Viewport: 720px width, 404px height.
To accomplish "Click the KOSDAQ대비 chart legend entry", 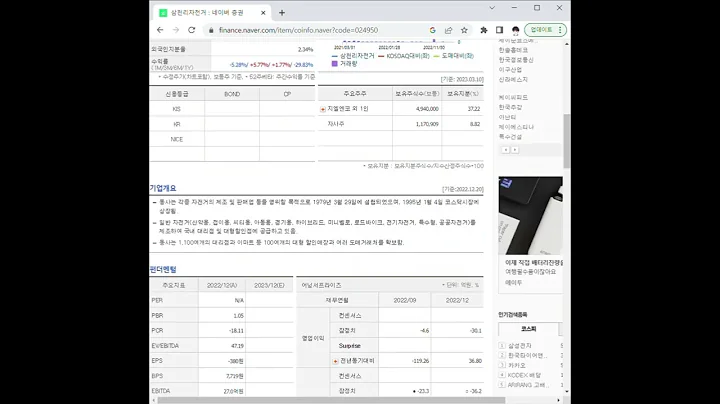I will pos(404,56).
